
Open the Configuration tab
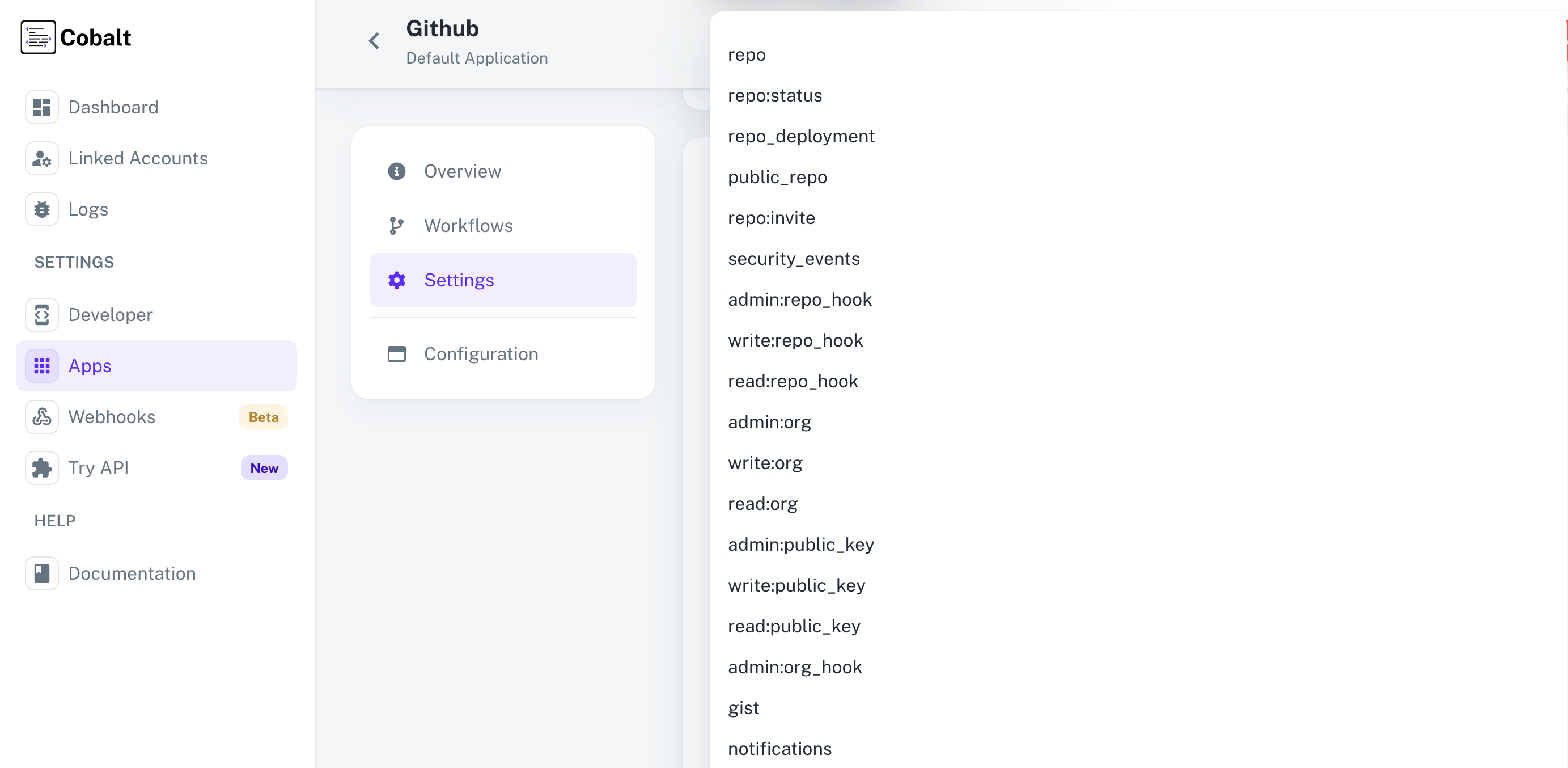tap(481, 354)
